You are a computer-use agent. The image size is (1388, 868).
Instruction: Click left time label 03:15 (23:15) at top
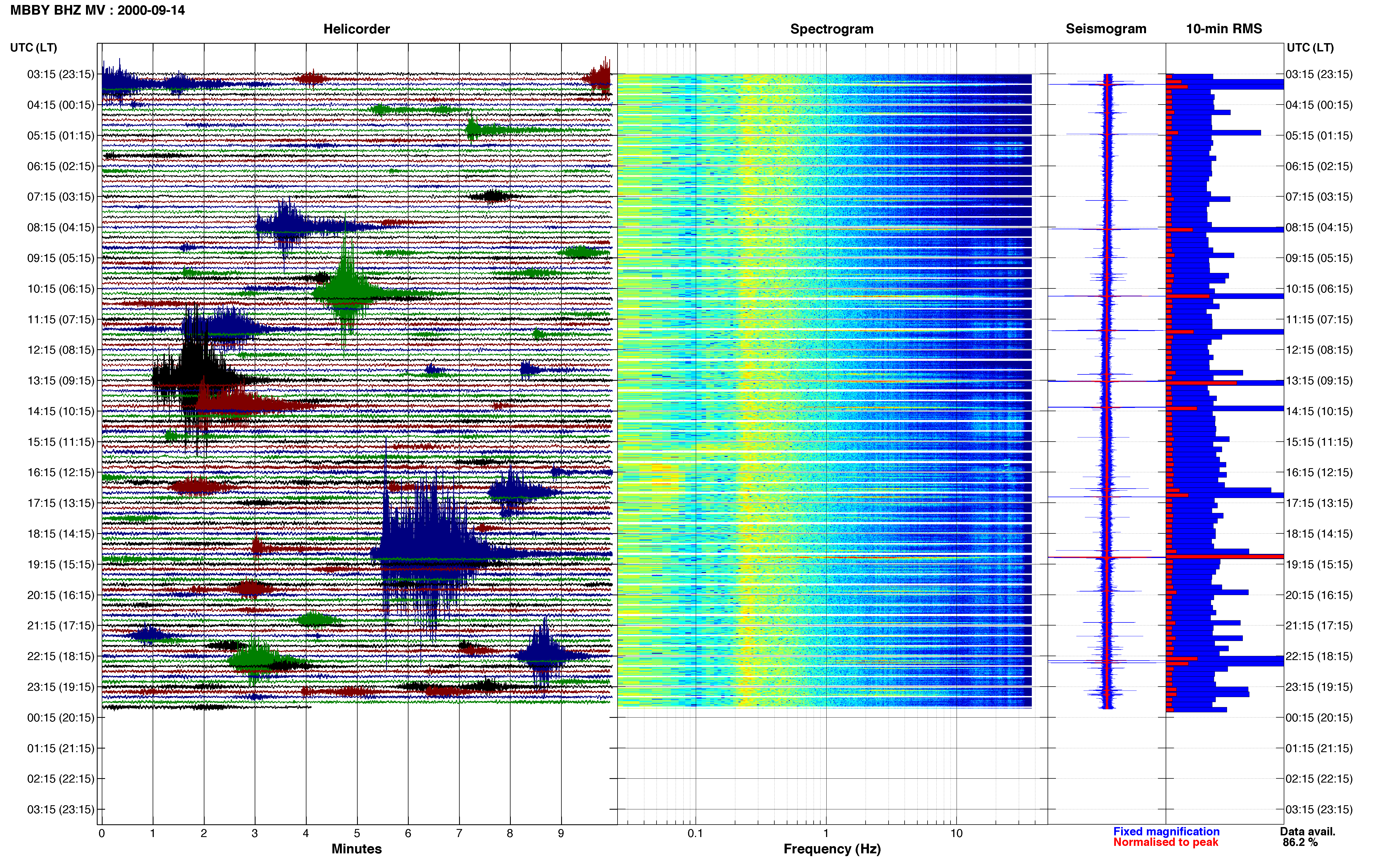coord(60,74)
